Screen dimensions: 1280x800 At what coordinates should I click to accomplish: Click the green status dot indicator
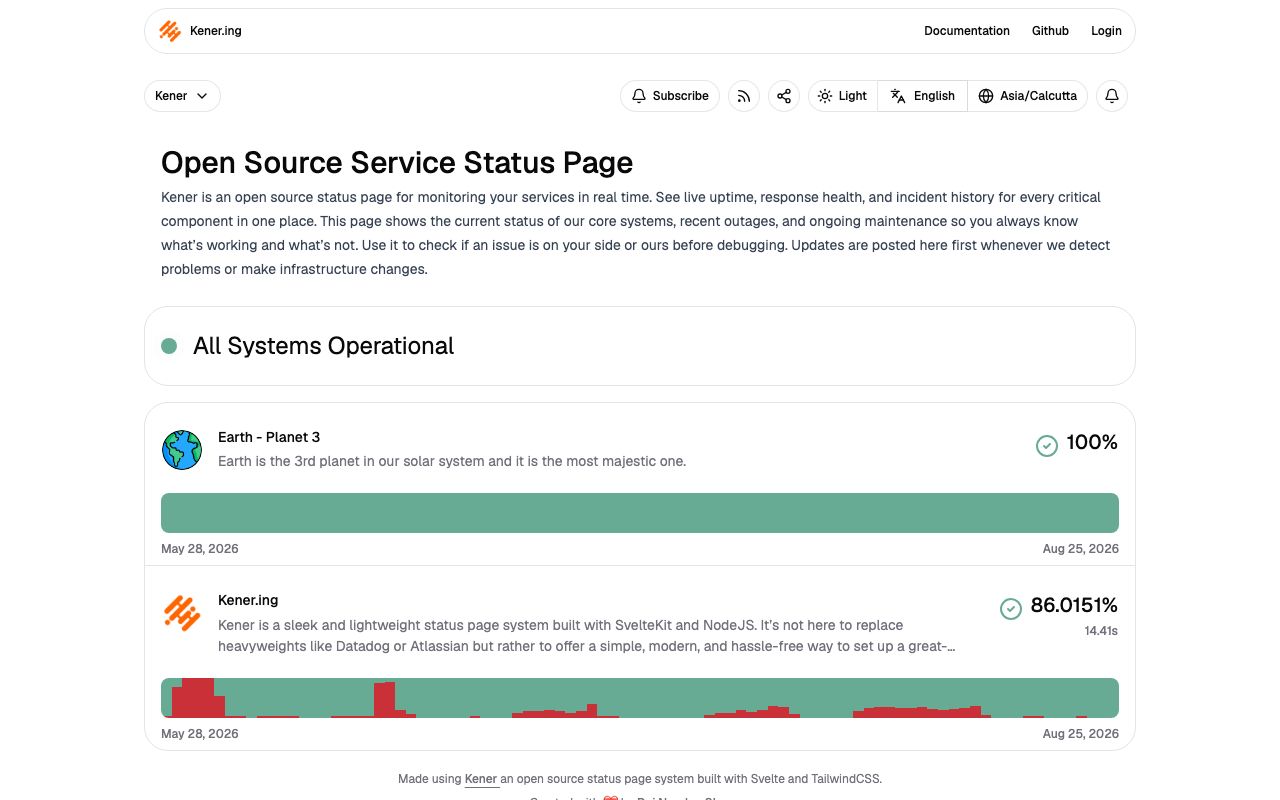[x=169, y=346]
